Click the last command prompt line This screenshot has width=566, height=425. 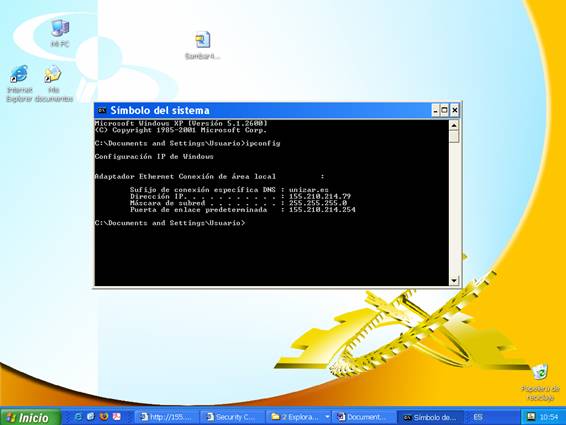coord(170,223)
